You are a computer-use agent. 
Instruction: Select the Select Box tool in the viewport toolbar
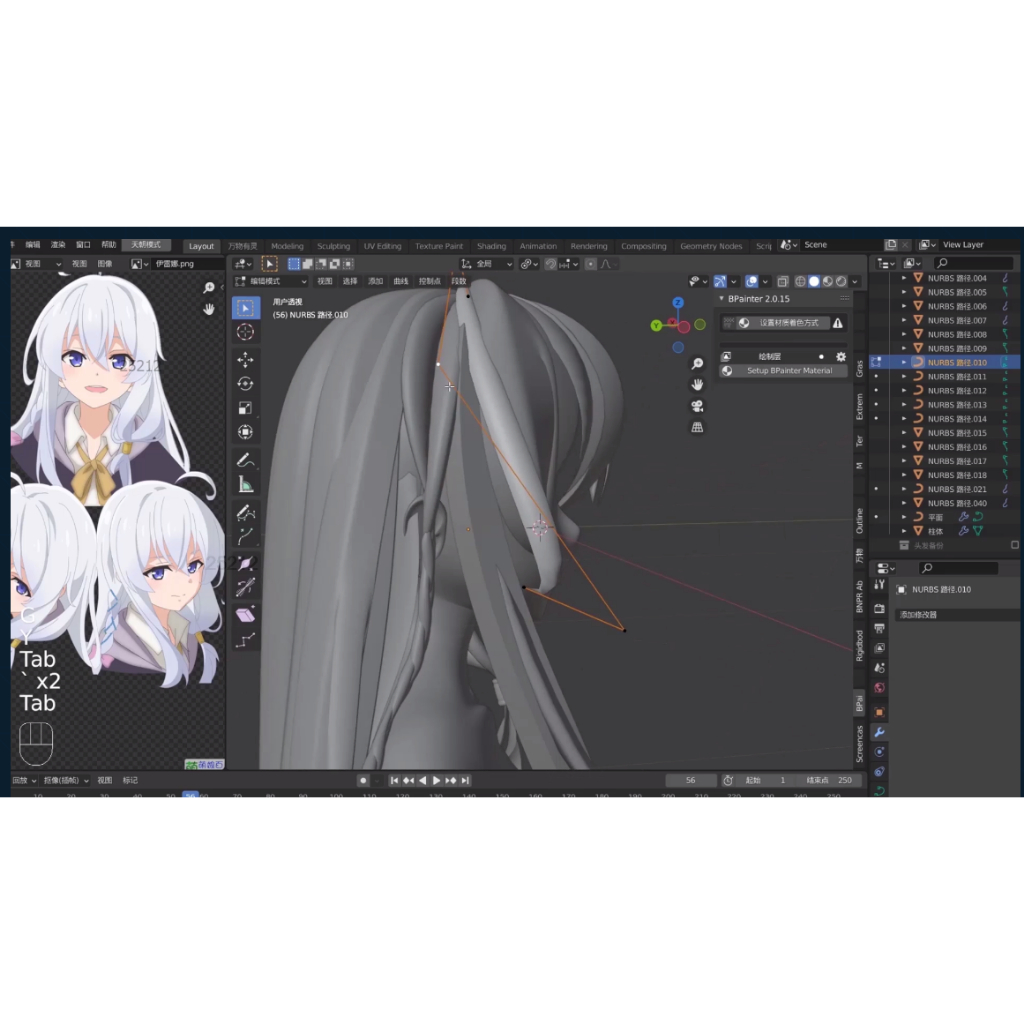click(x=246, y=308)
